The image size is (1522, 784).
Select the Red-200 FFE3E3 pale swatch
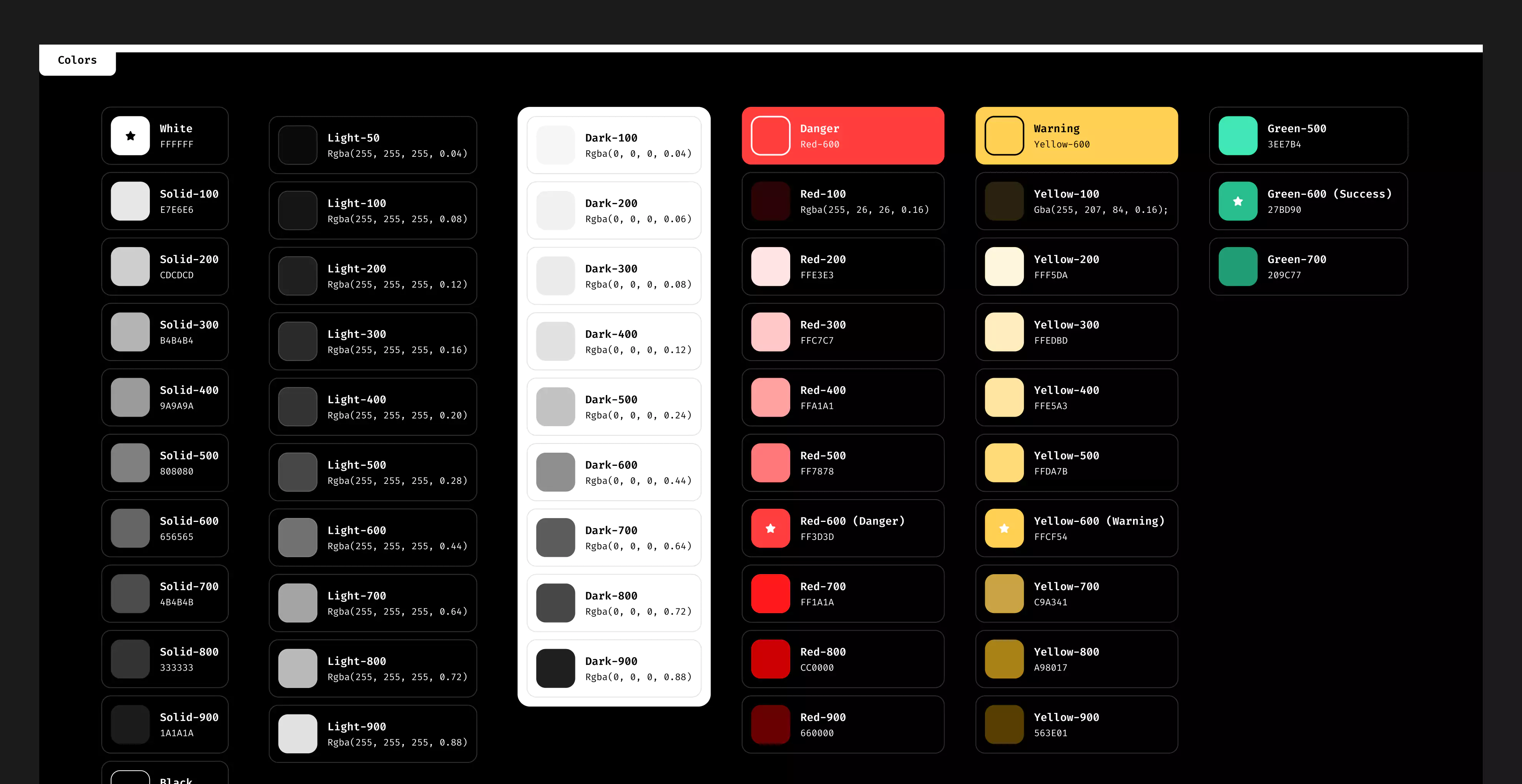pos(771,266)
